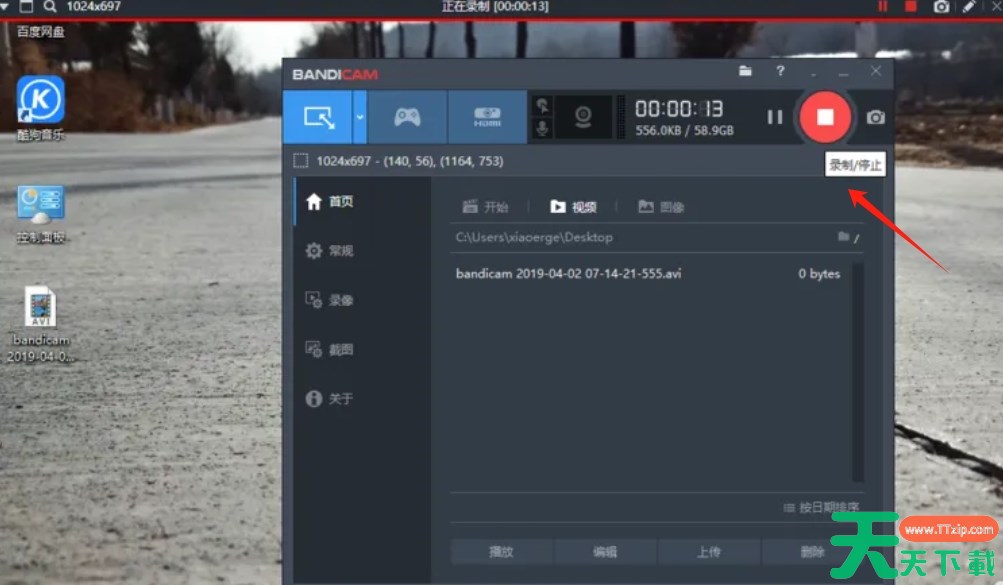The height and width of the screenshot is (585, 1003).
Task: Open Bandicam help via the question mark
Action: tap(778, 72)
